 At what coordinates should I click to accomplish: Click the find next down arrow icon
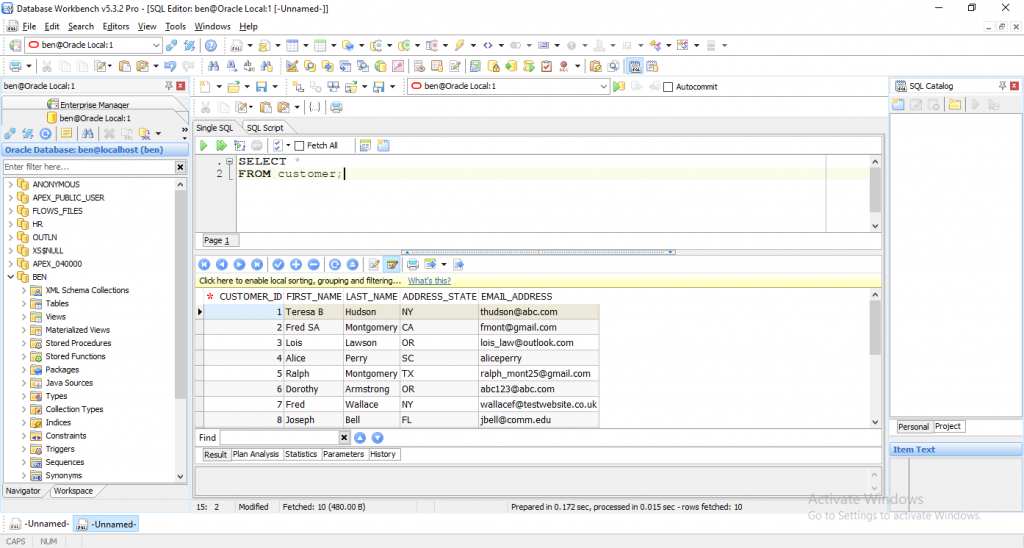[x=377, y=438]
